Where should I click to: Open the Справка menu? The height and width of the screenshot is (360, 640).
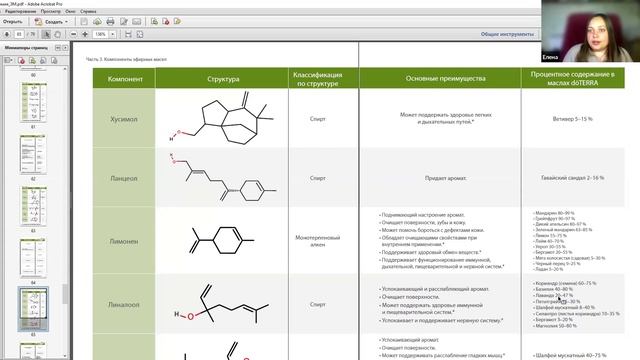tap(88, 11)
